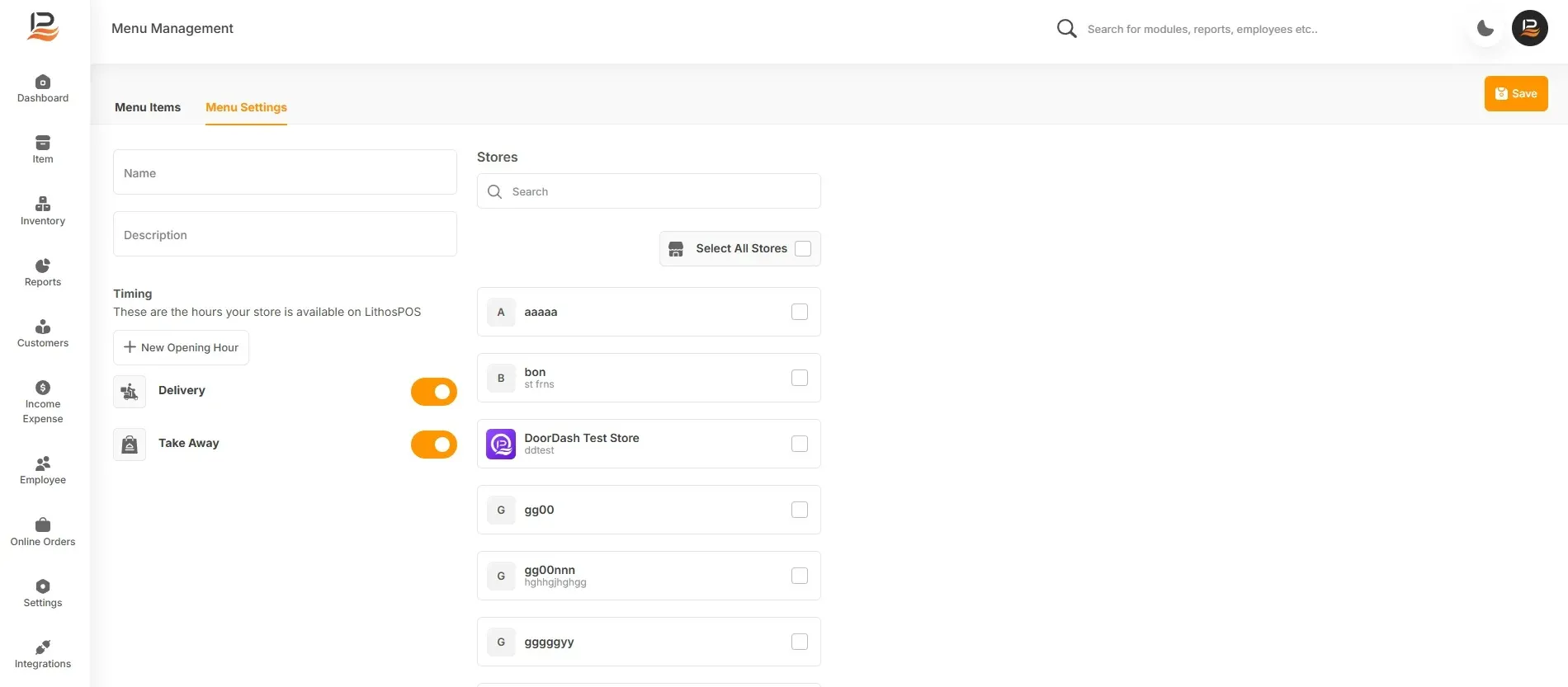Image resolution: width=1568 pixels, height=687 pixels.
Task: Click the Save button
Action: [x=1516, y=93]
